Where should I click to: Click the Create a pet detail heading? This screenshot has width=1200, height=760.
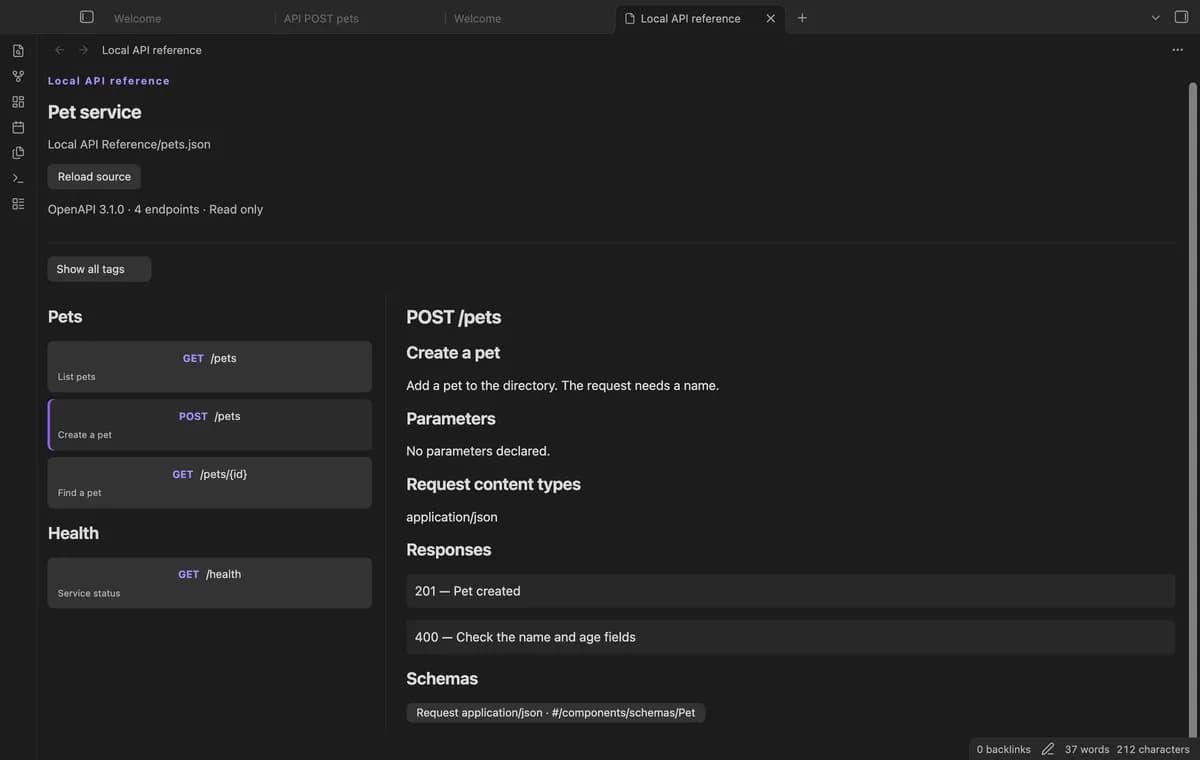click(x=453, y=353)
